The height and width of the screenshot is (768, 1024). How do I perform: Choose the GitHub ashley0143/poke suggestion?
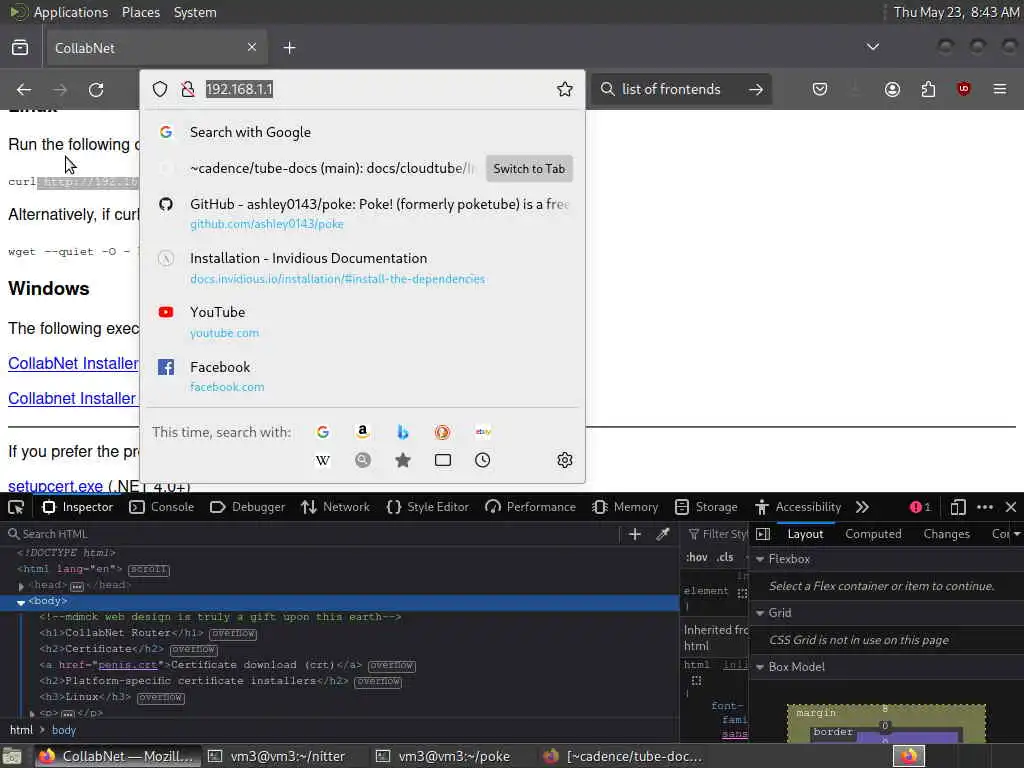(x=362, y=214)
